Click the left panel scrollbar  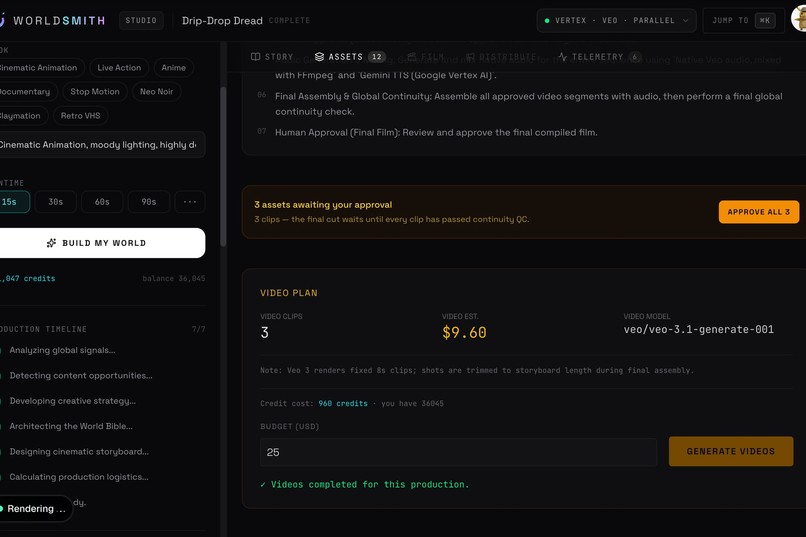[223, 166]
